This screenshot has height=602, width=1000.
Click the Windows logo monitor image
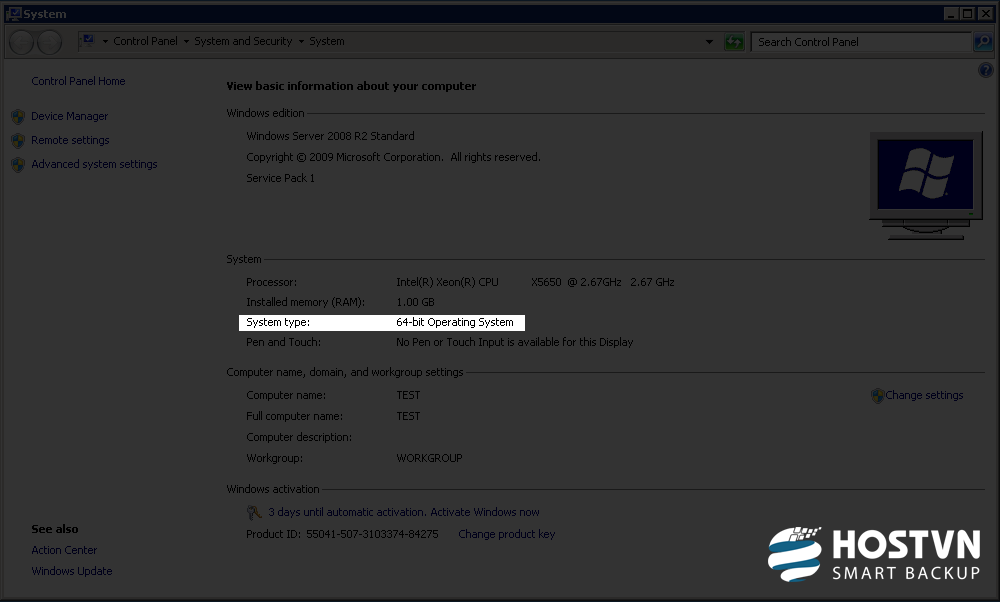coord(925,186)
